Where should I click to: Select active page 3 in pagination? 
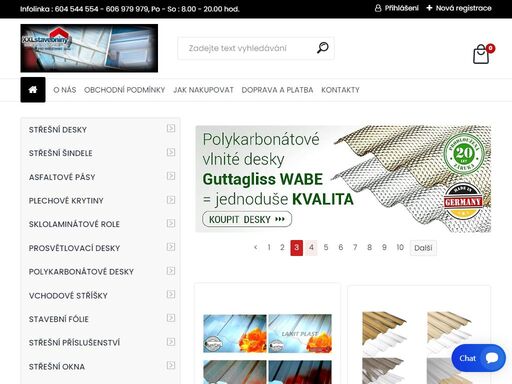(x=297, y=248)
